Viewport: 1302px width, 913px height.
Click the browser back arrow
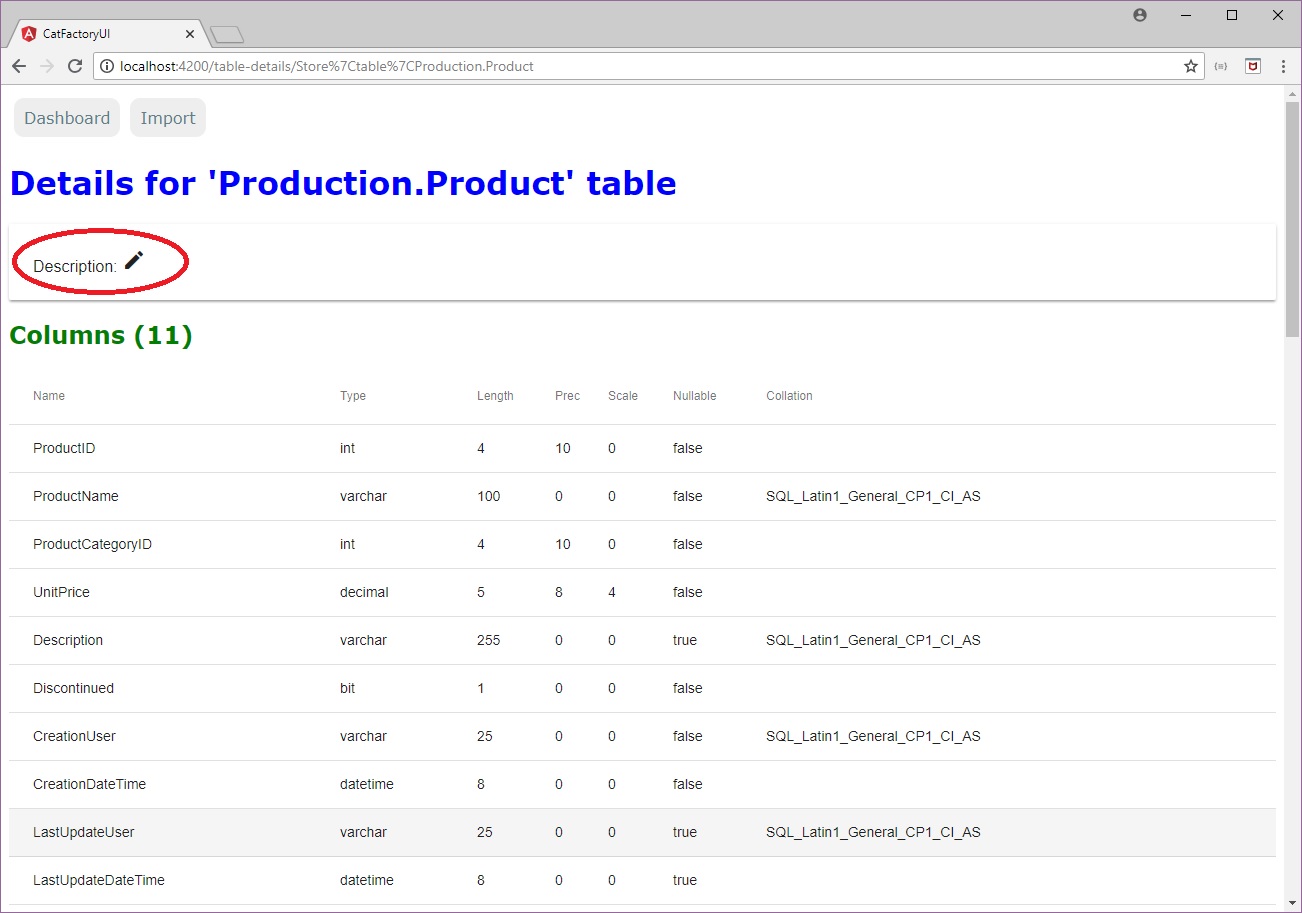tap(19, 66)
